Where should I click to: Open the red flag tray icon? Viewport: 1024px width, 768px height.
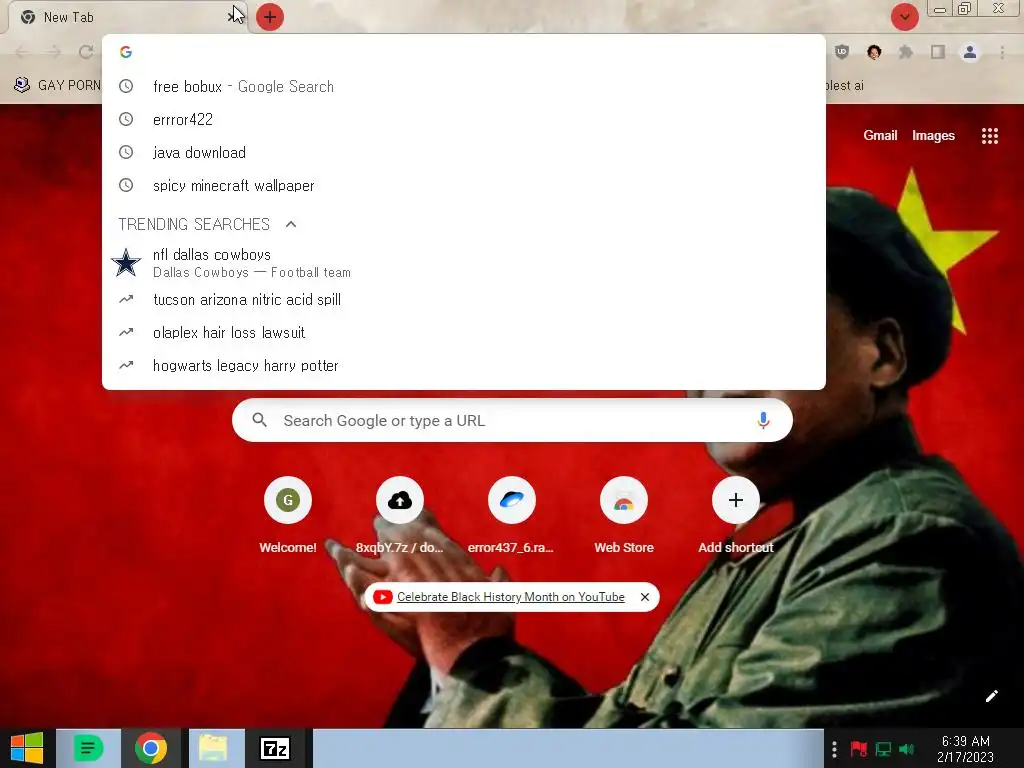858,748
